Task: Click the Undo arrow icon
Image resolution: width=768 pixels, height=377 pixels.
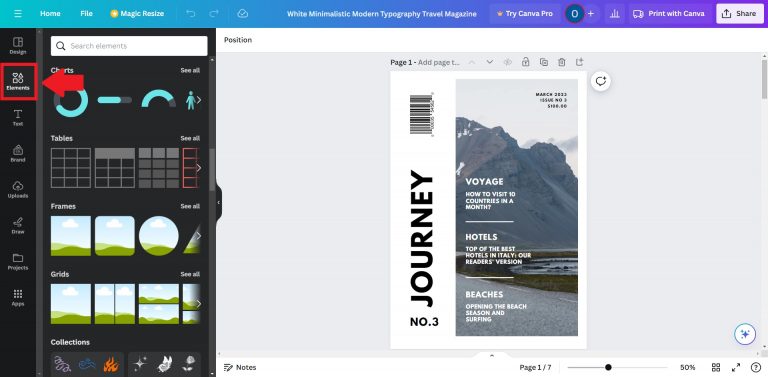Action: [191, 14]
